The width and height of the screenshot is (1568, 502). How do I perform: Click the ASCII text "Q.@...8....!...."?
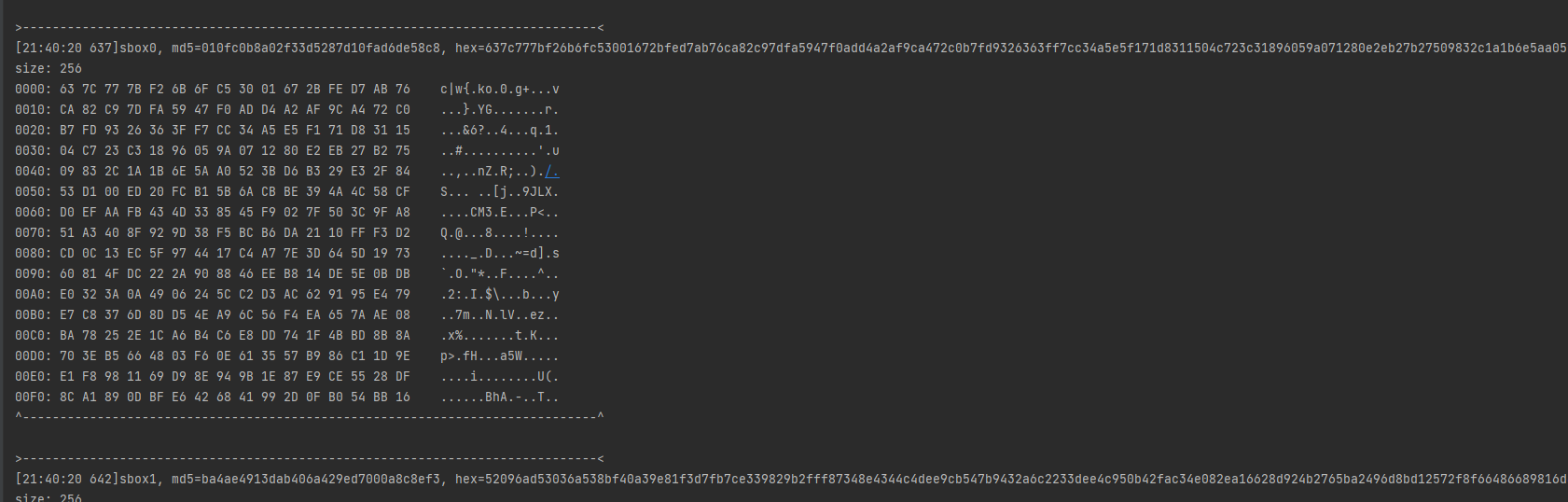[x=499, y=233]
